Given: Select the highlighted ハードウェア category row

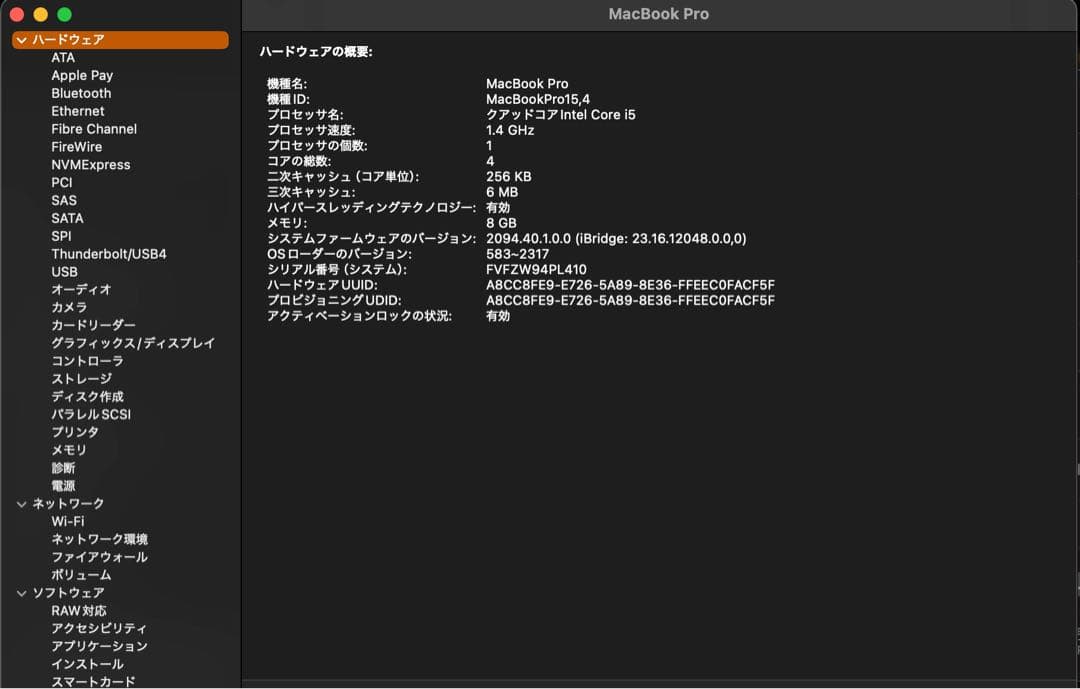Looking at the screenshot, I should pyautogui.click(x=121, y=40).
